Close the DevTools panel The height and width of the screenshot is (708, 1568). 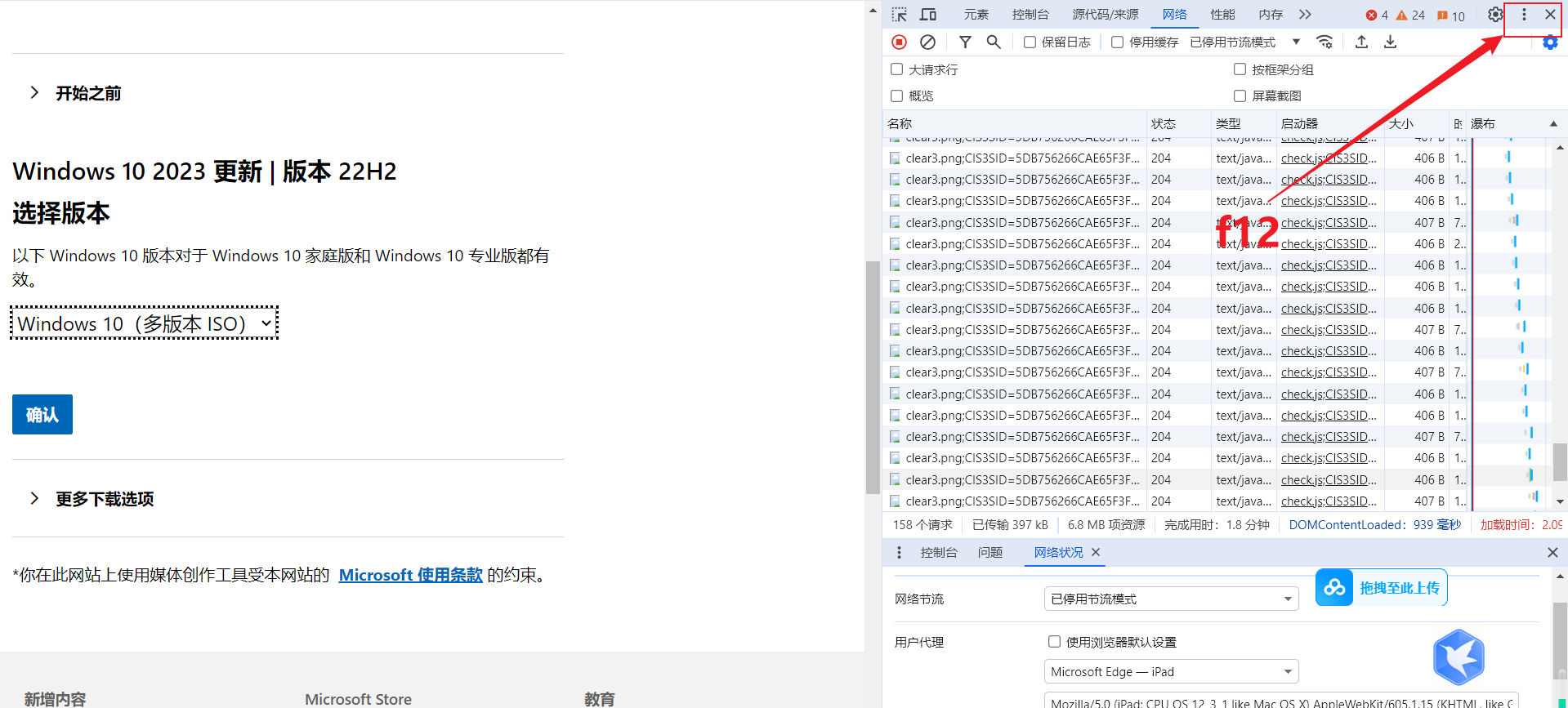coord(1550,15)
